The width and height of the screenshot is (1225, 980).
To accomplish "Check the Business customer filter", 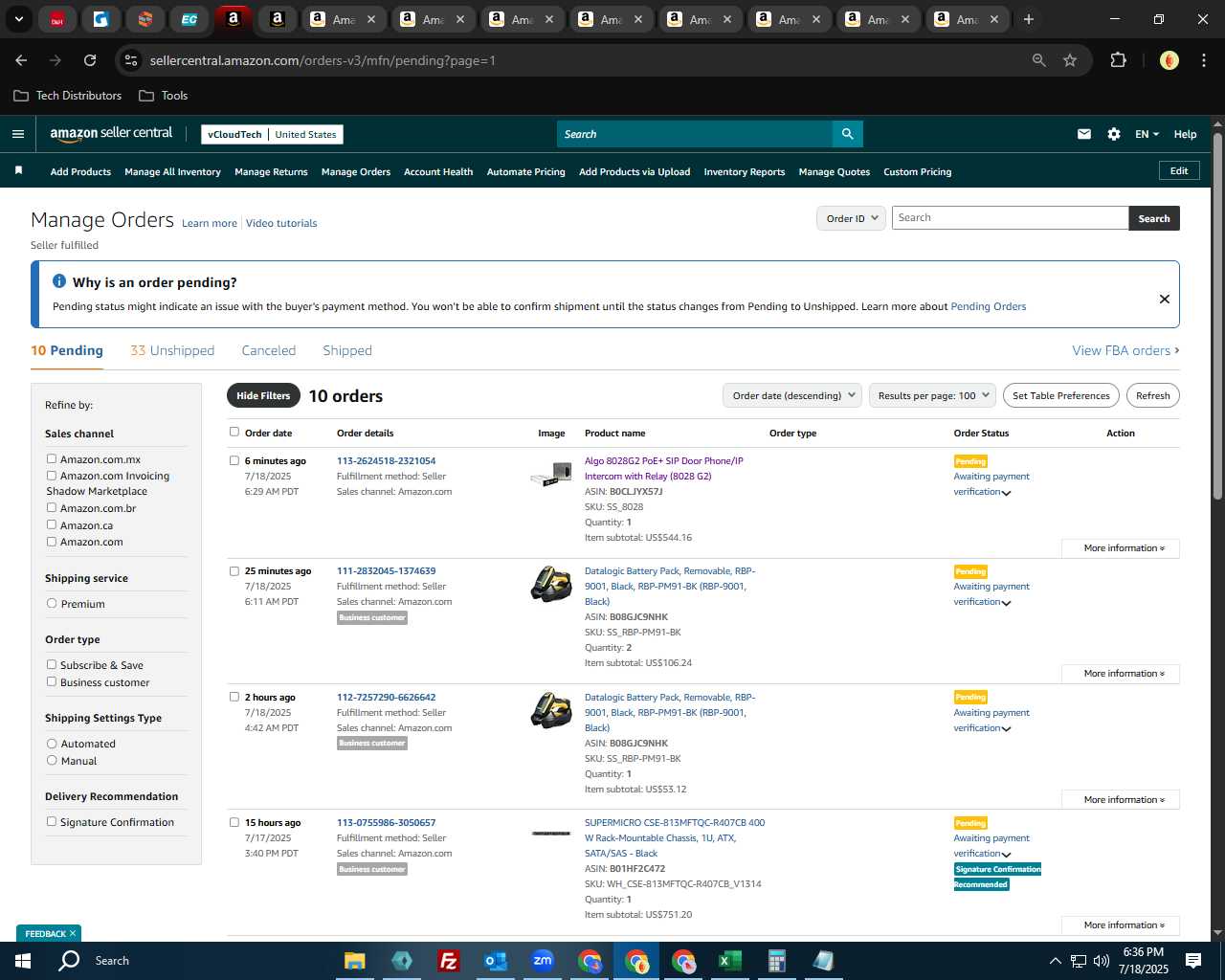I will pyautogui.click(x=52, y=681).
